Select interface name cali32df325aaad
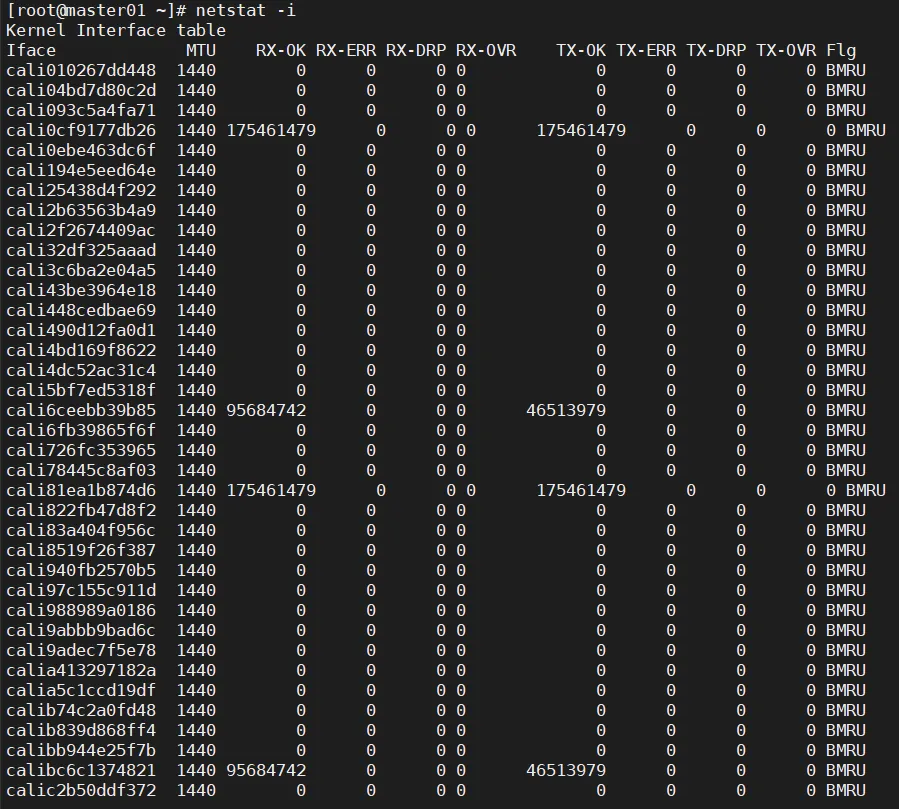 [x=81, y=251]
